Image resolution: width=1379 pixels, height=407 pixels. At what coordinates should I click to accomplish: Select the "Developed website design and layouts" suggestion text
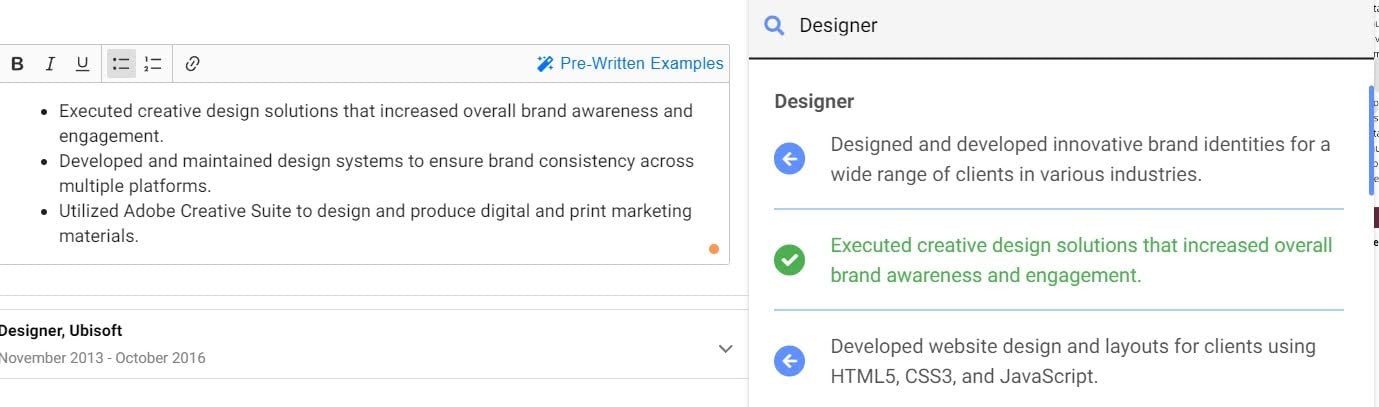pos(1072,361)
